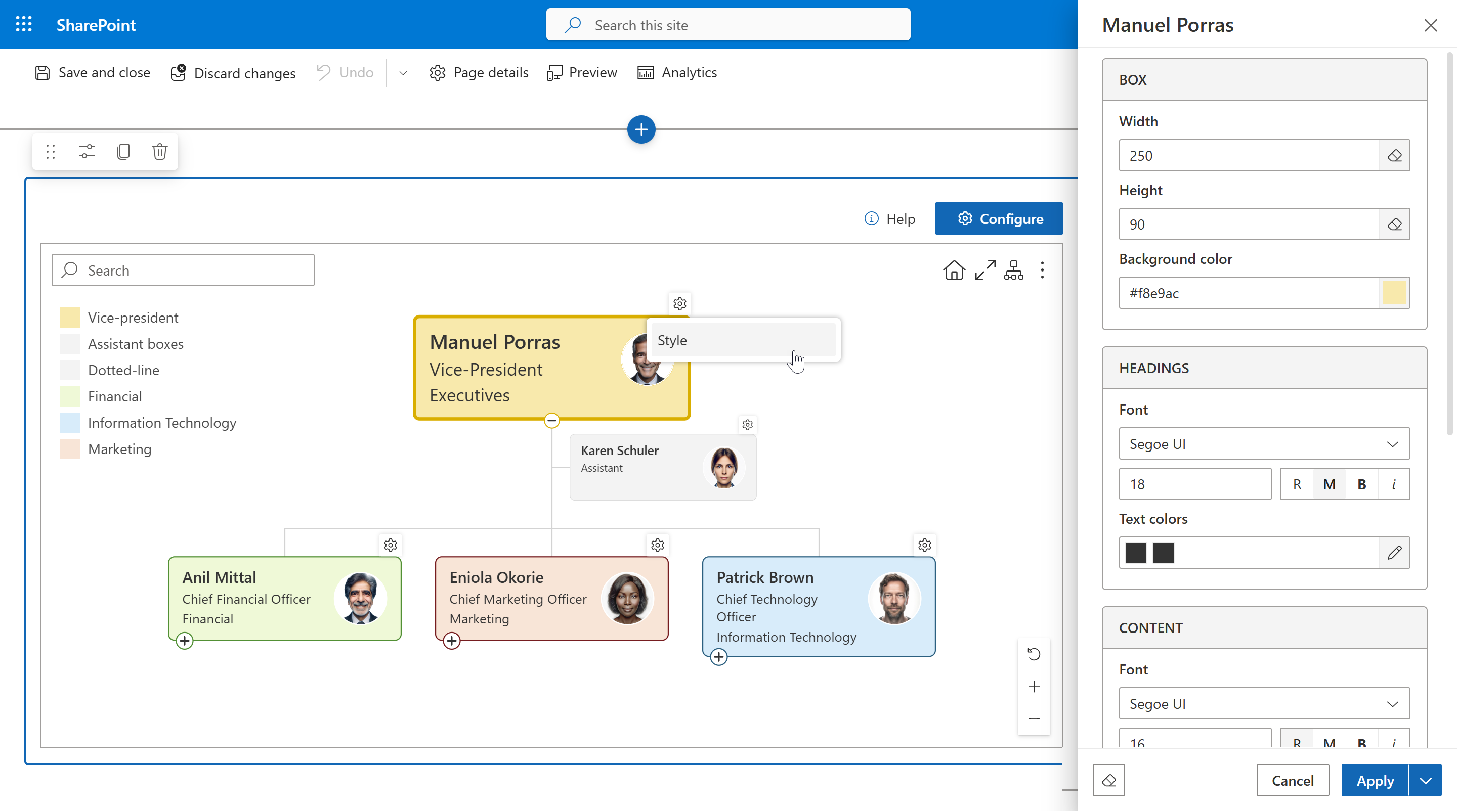The height and width of the screenshot is (812, 1457).
Task: Clear the Width value with eraser icon
Action: point(1395,156)
